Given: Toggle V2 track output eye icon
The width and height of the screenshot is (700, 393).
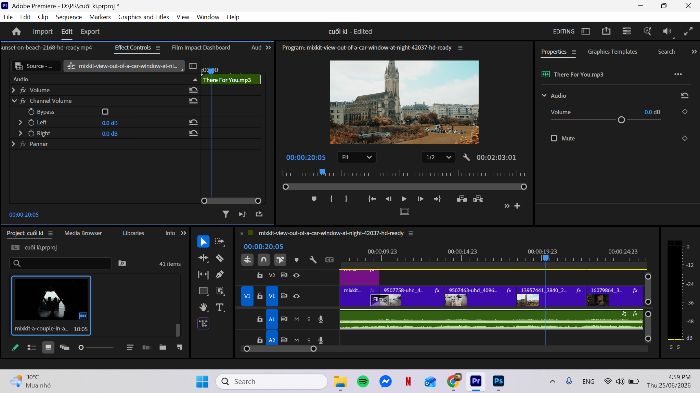Looking at the screenshot, I should coord(296,275).
